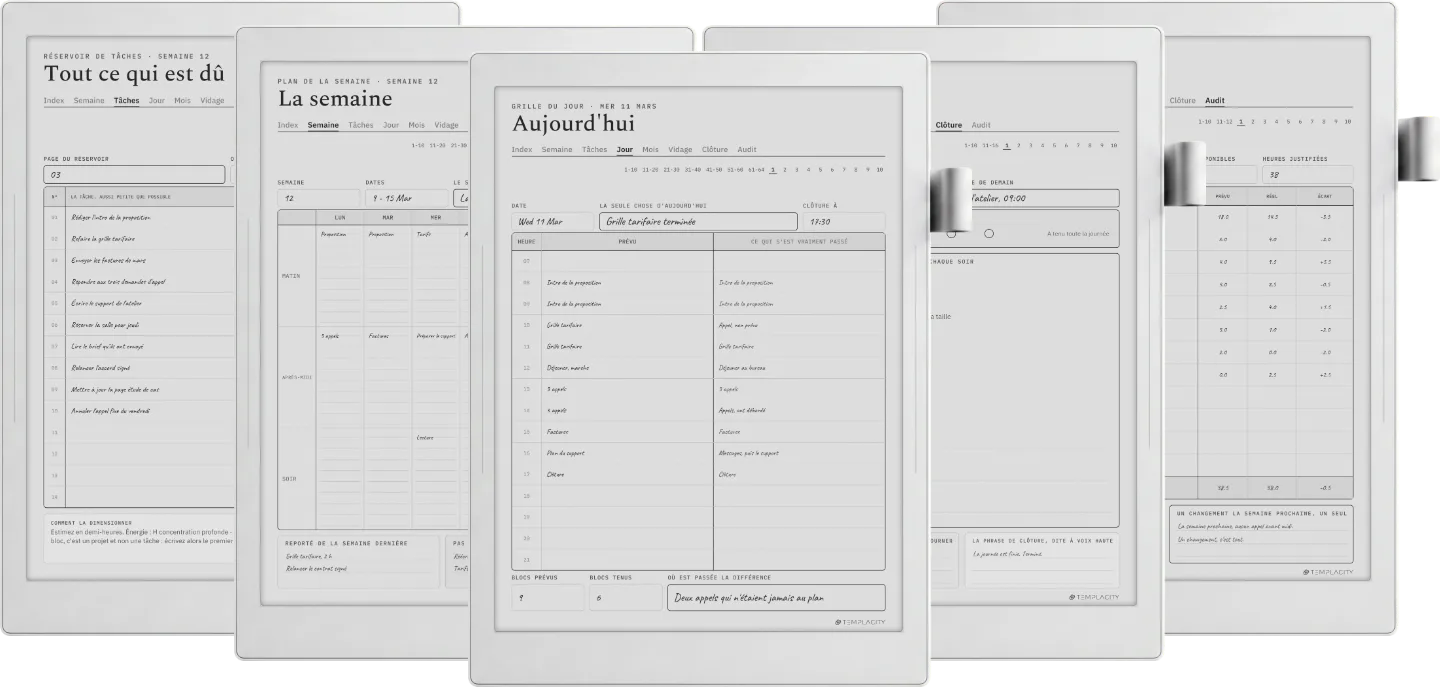Jump to page range 11-20 on Aujourd'hui page
This screenshot has height=687, width=1440.
click(x=650, y=170)
